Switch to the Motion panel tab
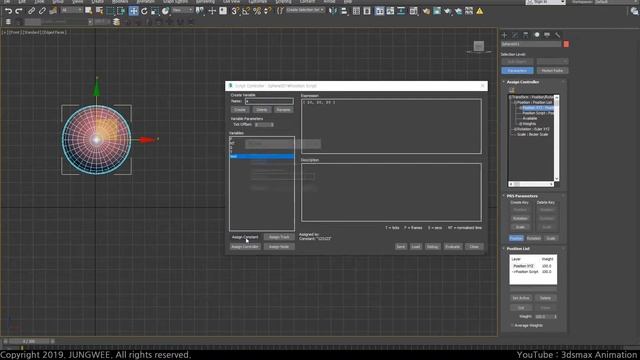The image size is (640, 360). 537,35
